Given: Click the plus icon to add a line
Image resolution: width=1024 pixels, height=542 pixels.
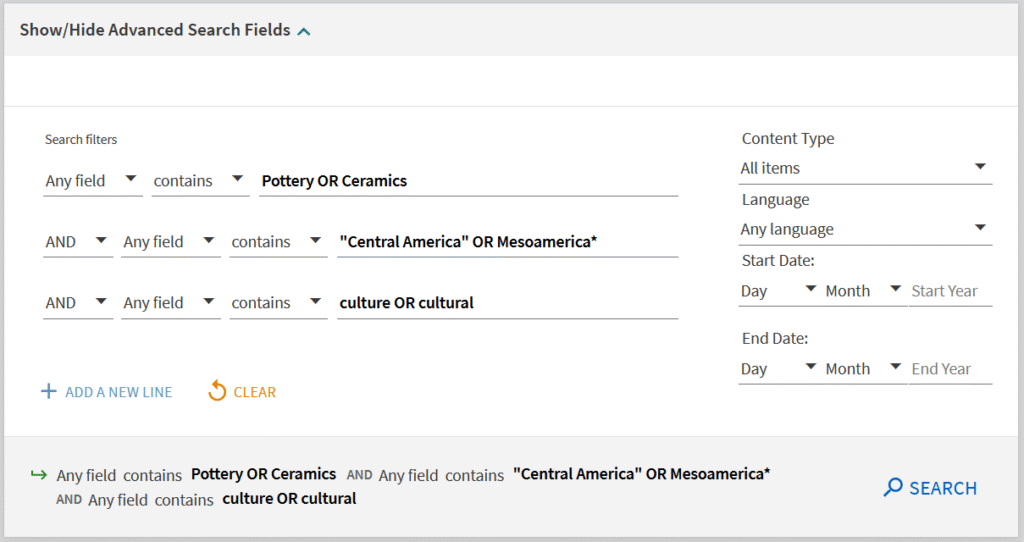Looking at the screenshot, I should pyautogui.click(x=48, y=392).
